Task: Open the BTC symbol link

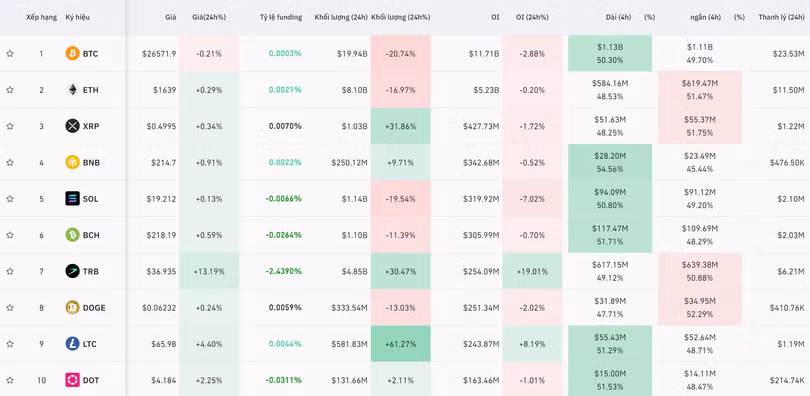Action: pos(90,54)
